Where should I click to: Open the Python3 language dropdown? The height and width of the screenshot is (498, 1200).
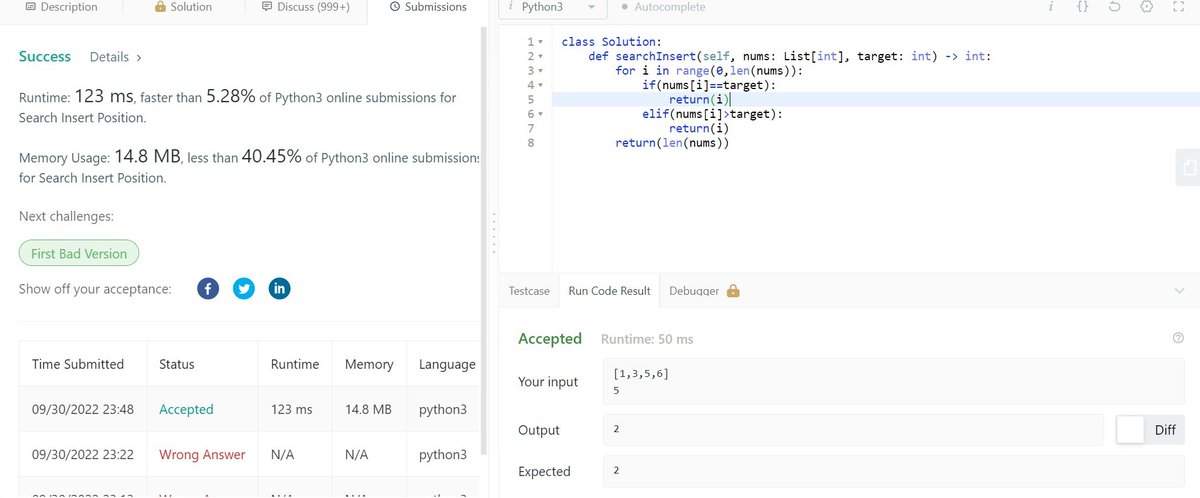coord(552,7)
